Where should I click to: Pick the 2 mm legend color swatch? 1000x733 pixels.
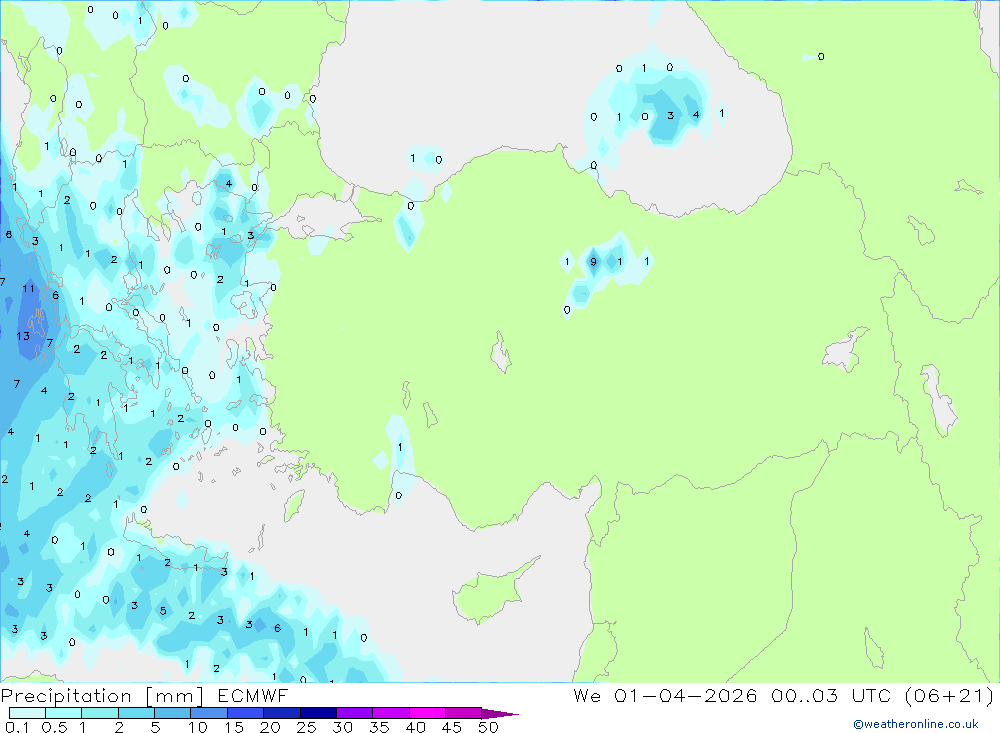(x=136, y=713)
